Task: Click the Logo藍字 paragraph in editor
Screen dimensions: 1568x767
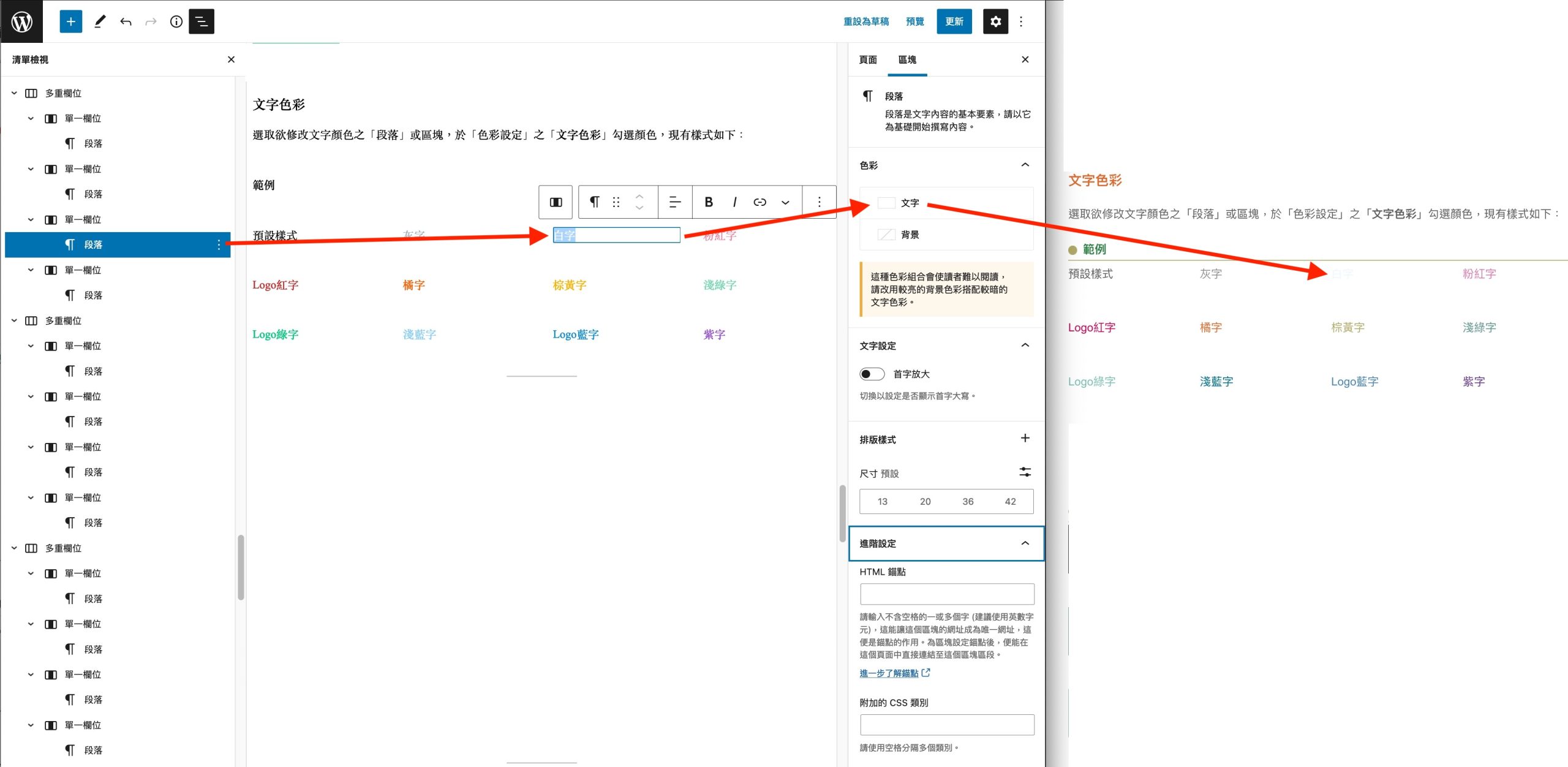Action: [576, 334]
